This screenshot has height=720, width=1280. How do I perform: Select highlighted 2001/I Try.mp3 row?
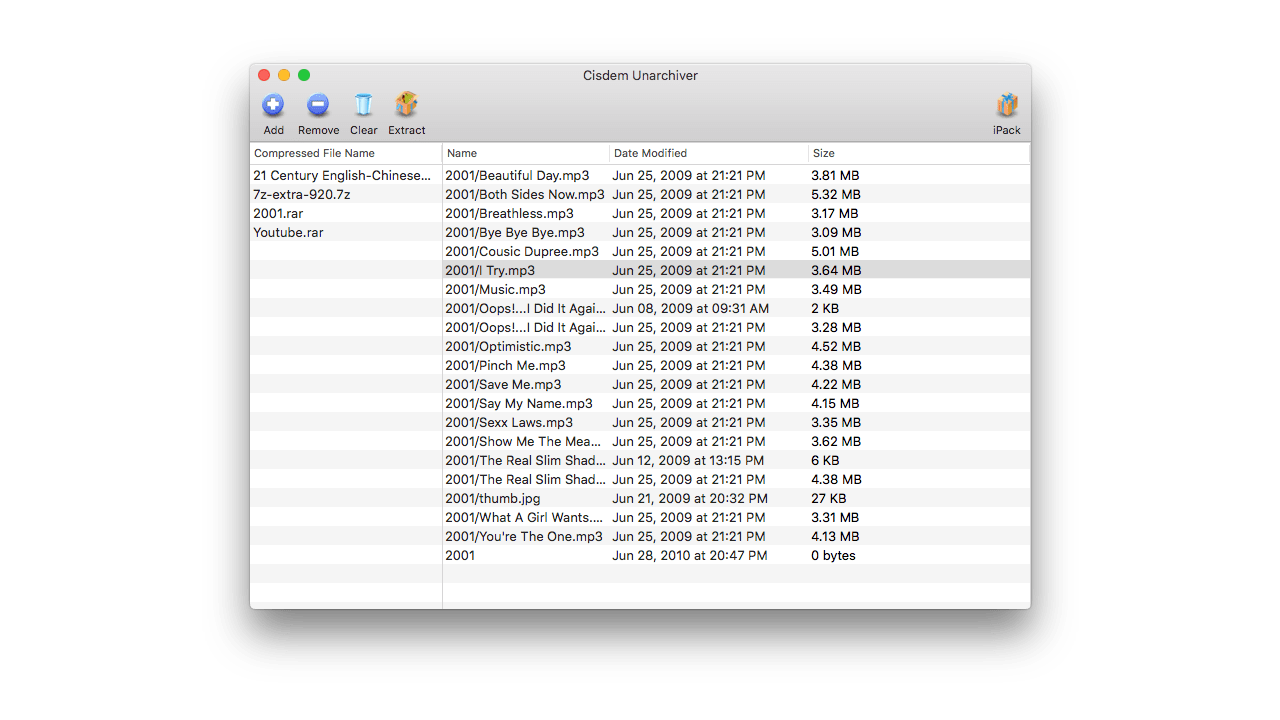(736, 270)
